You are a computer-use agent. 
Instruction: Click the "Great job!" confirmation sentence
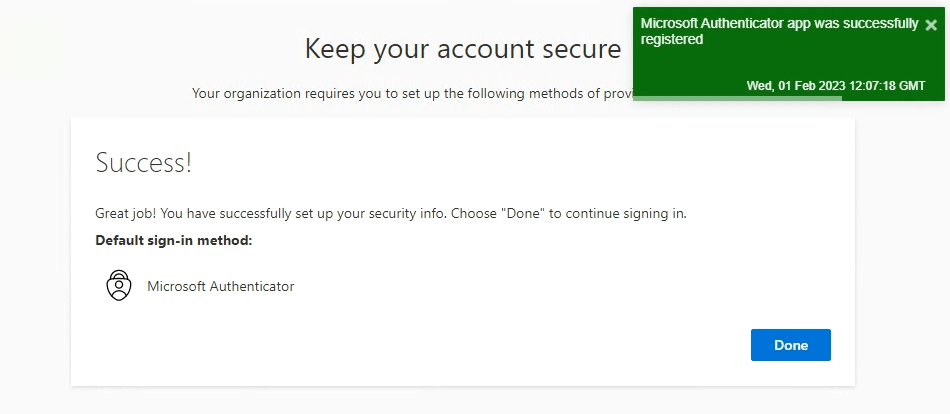click(390, 213)
